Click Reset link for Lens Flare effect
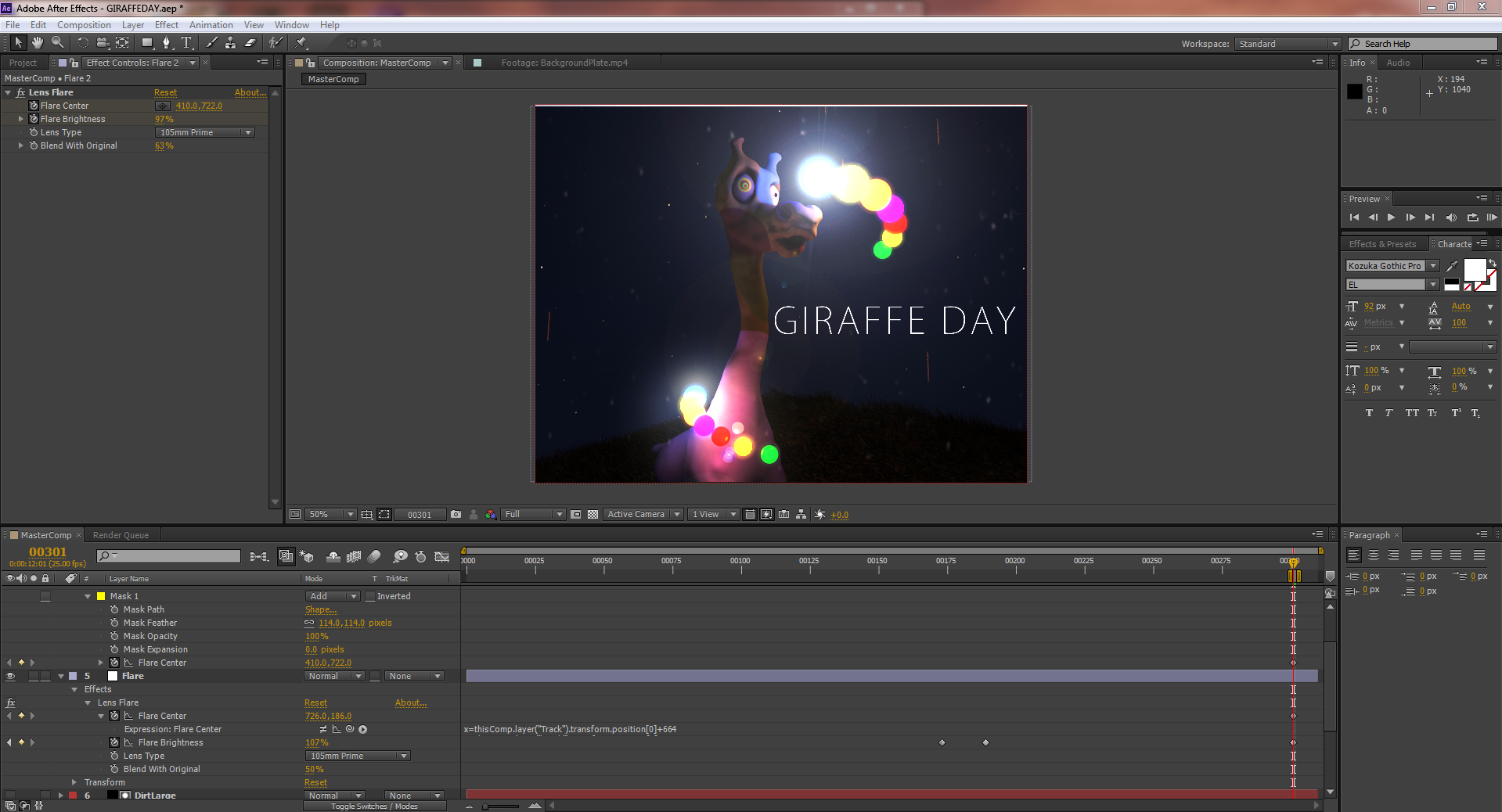The width and height of the screenshot is (1502, 812). coord(165,92)
